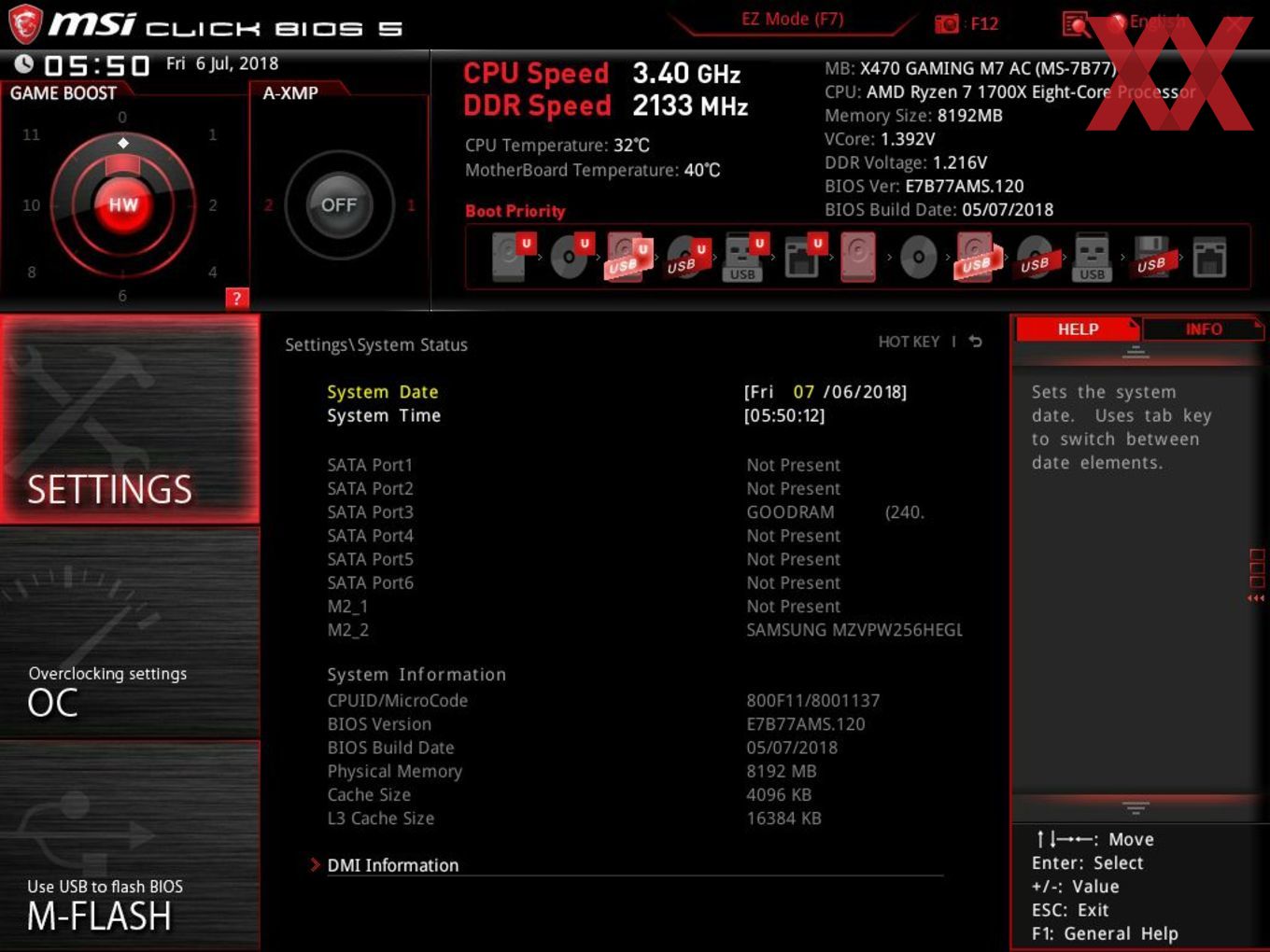Viewport: 1270px width, 952px height.
Task: Select the last network boot icon without U badge
Action: coord(1209,257)
